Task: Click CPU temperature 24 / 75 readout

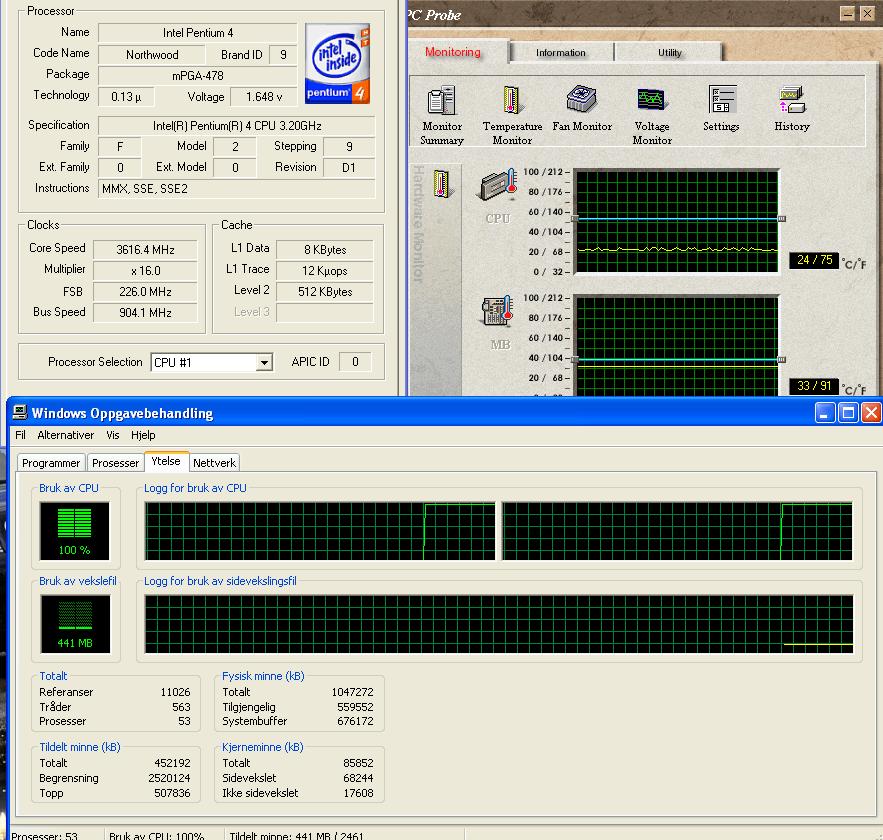Action: coord(814,260)
